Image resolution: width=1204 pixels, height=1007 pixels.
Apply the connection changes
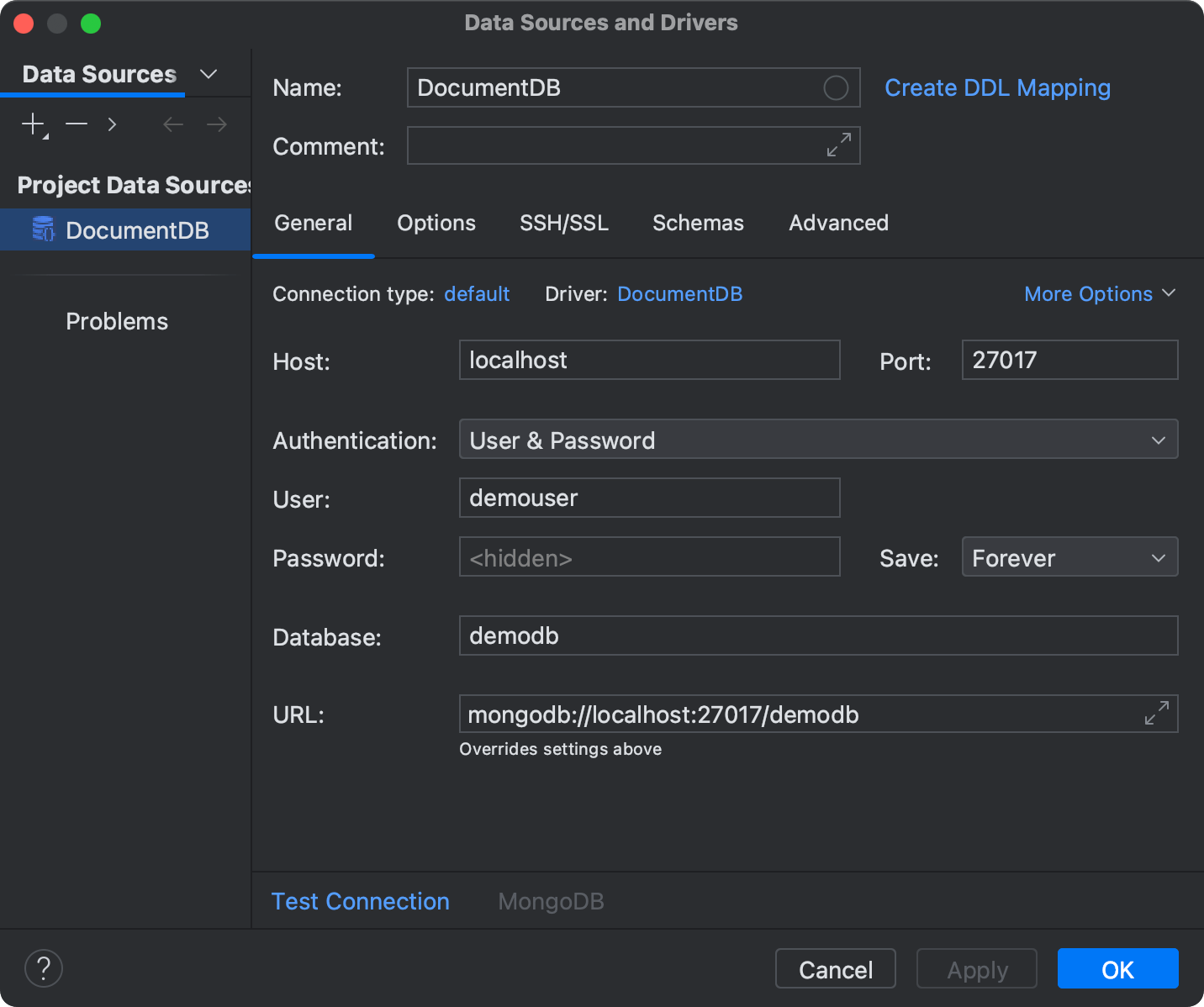click(x=976, y=968)
